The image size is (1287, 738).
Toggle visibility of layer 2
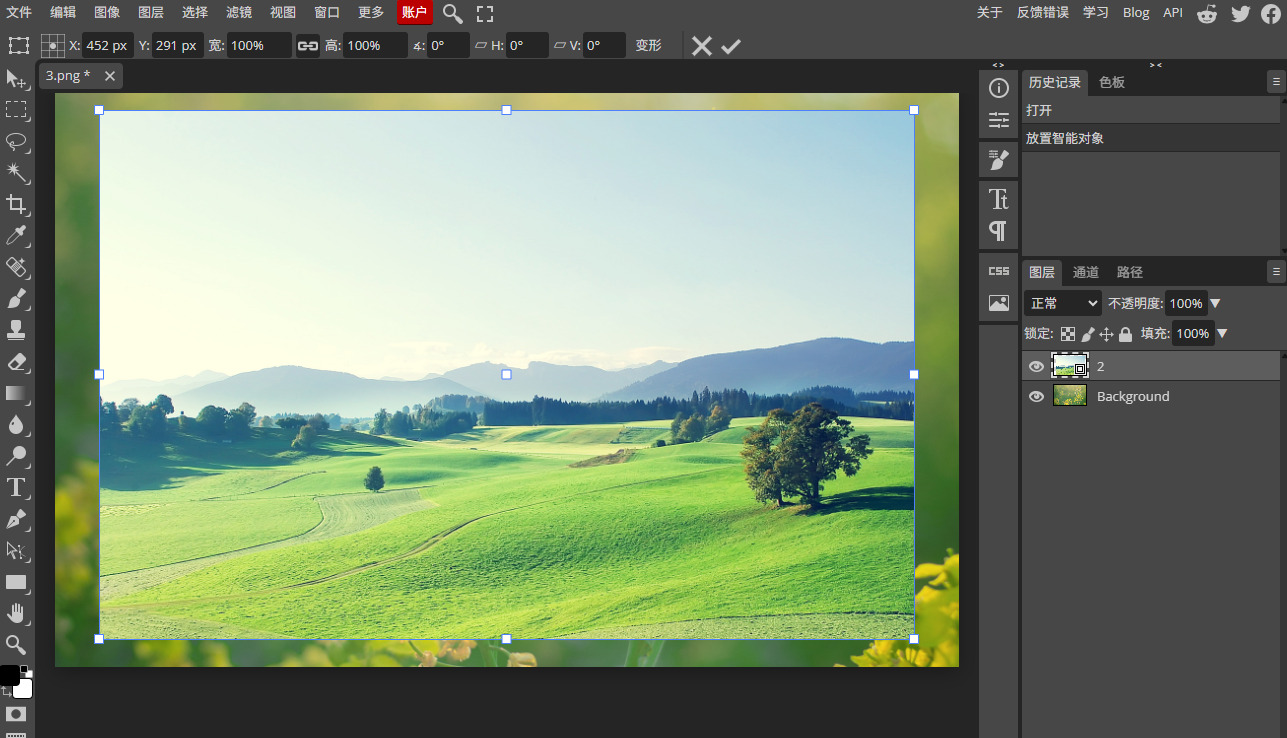point(1036,367)
